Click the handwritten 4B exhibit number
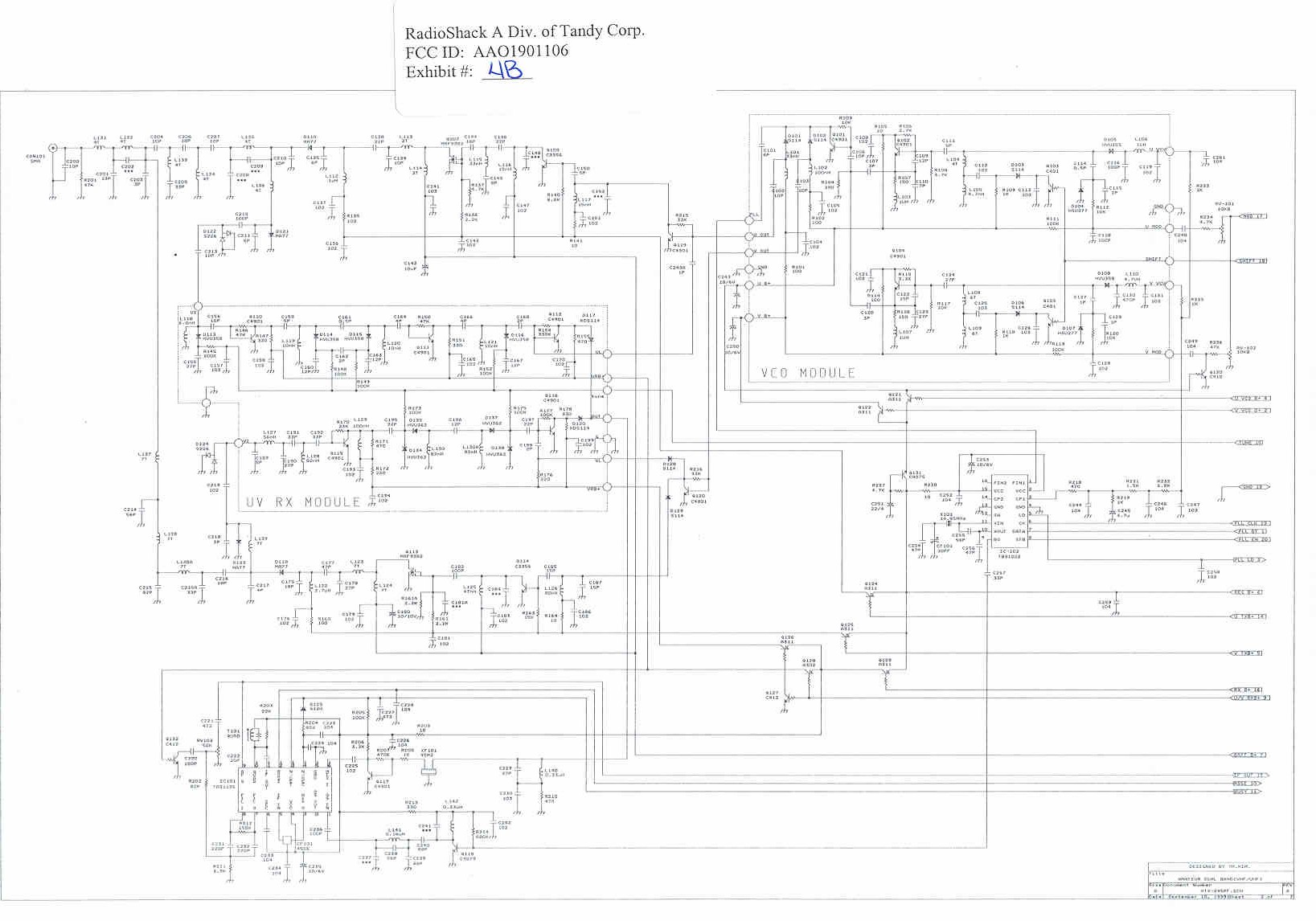This screenshot has width=1316, height=921. (506, 71)
